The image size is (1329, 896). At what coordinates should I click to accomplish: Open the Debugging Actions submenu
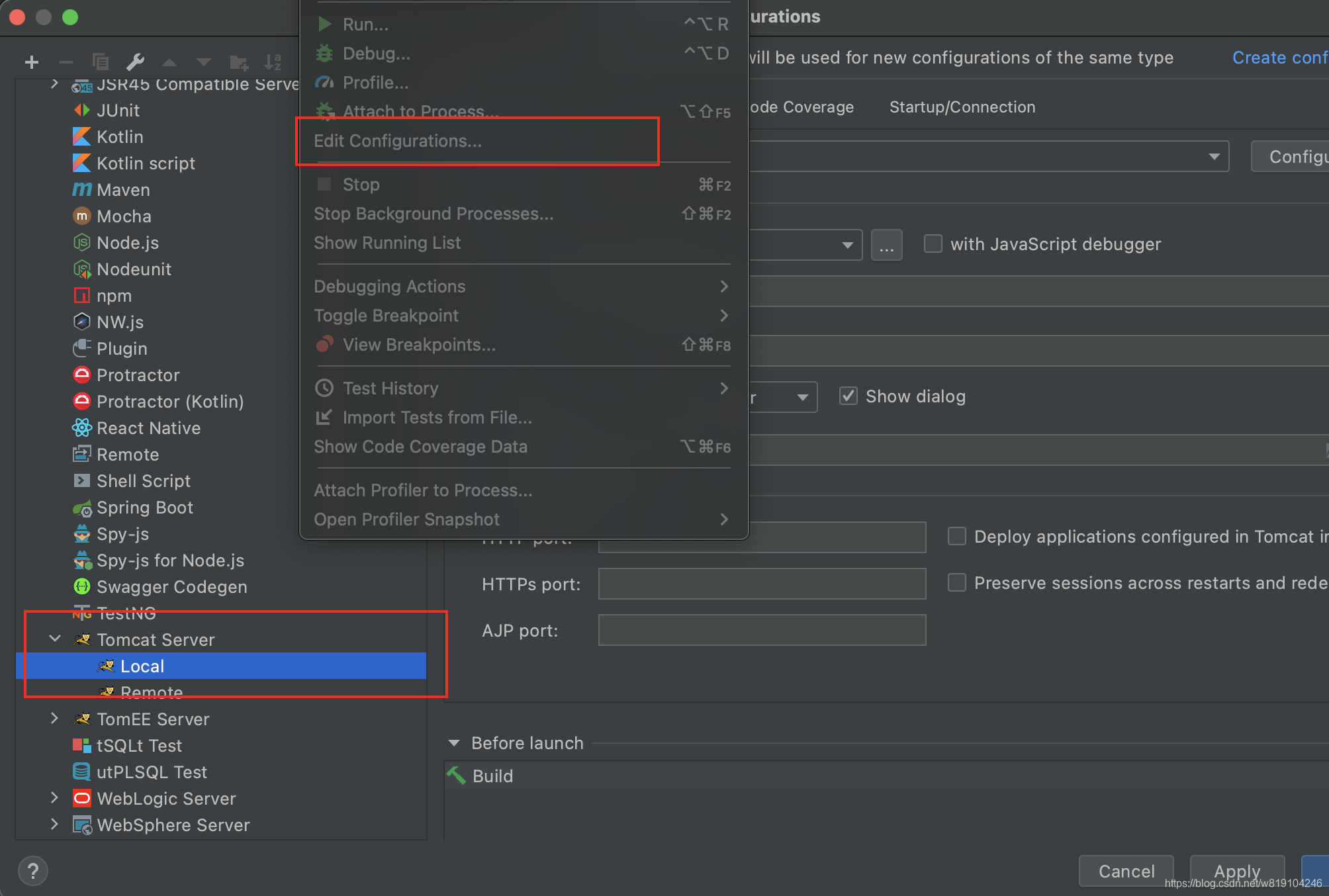coord(524,287)
